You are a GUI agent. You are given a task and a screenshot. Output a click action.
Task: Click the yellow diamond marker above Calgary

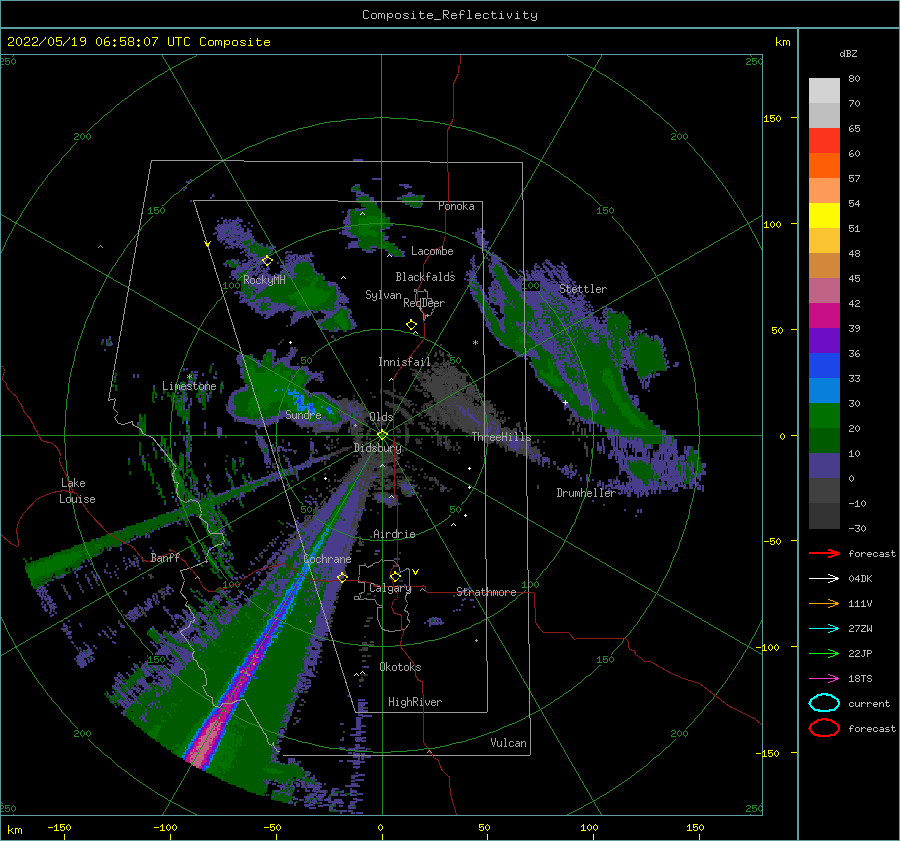tap(395, 576)
